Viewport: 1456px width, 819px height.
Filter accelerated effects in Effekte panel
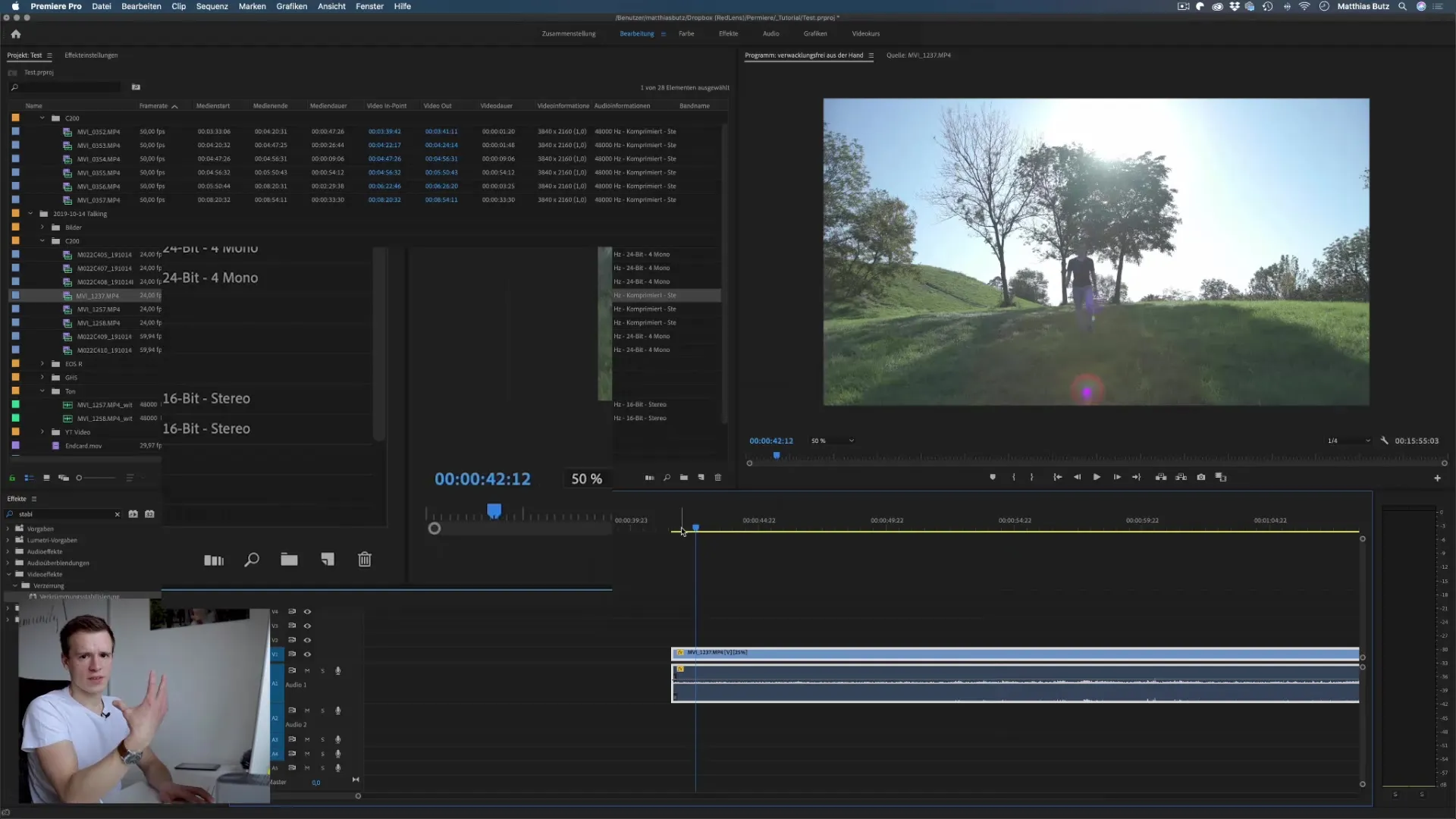coord(133,514)
